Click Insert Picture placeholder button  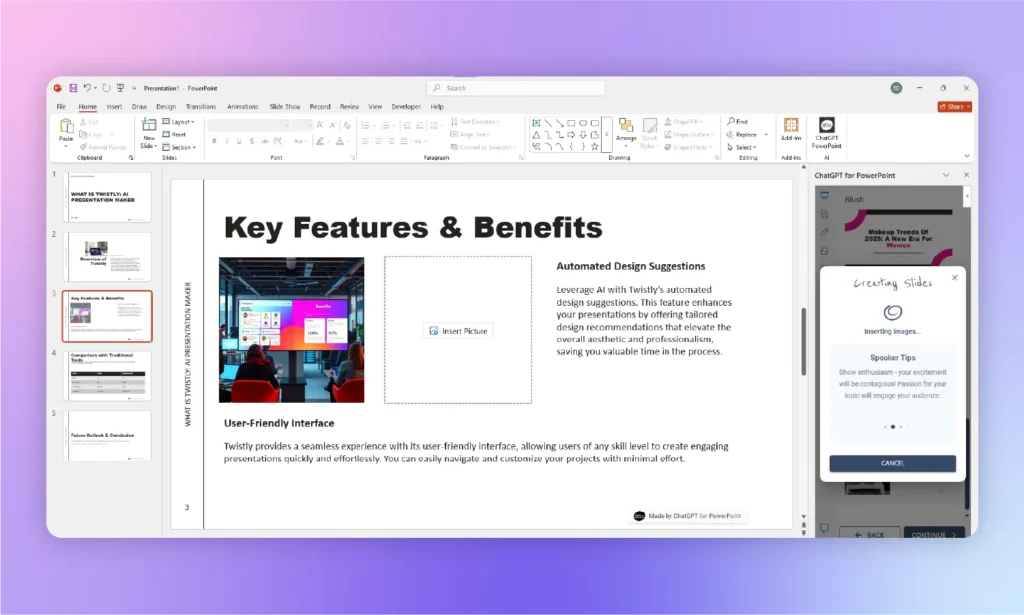click(x=458, y=331)
